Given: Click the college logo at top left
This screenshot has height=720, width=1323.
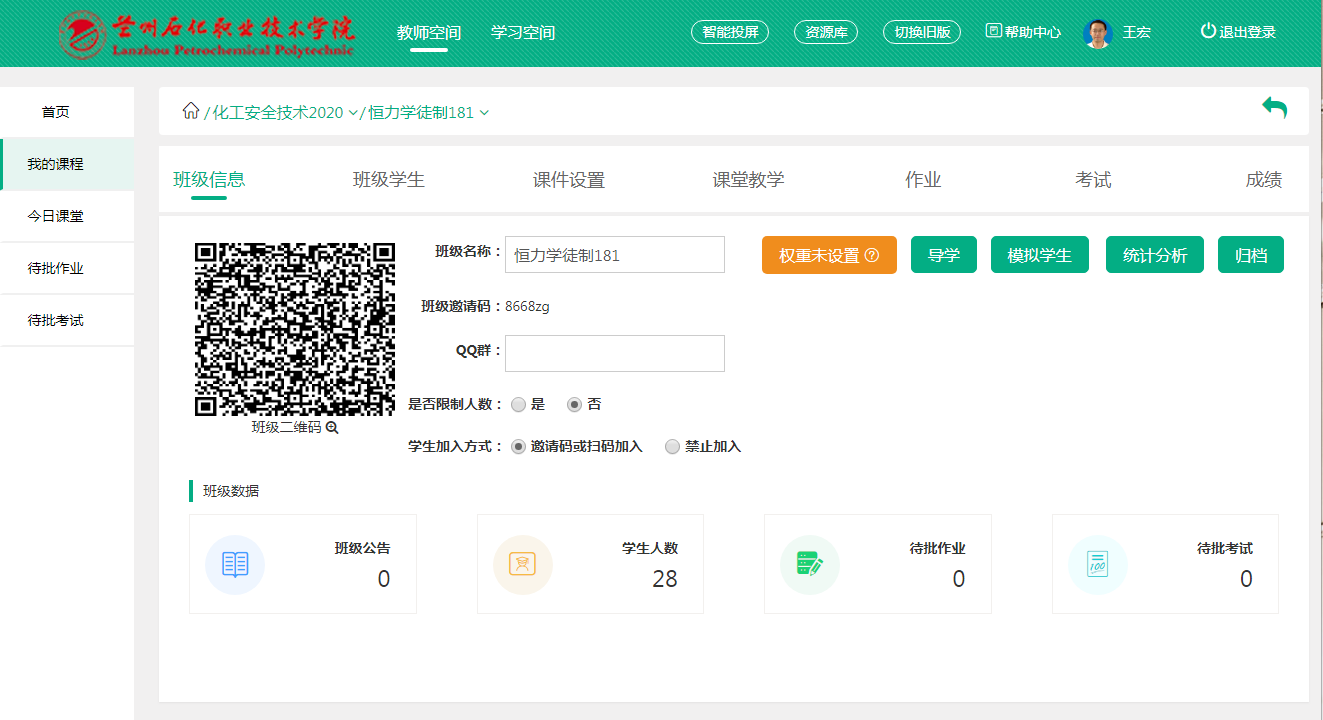Looking at the screenshot, I should click(x=207, y=33).
